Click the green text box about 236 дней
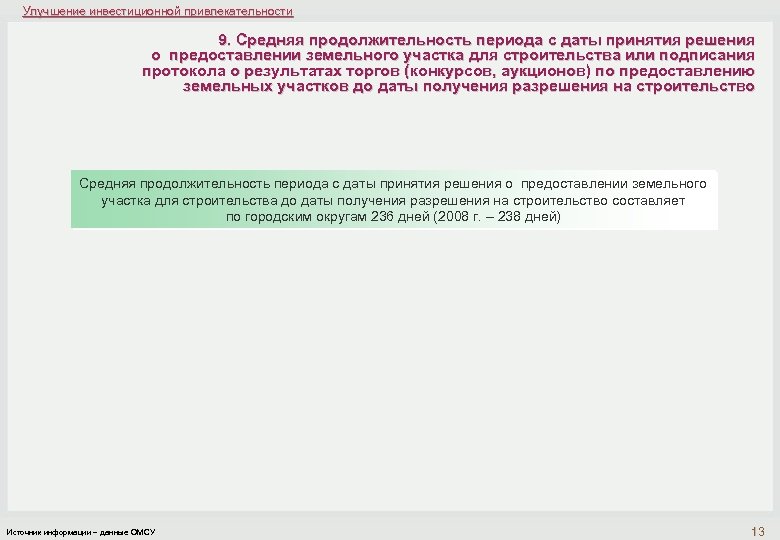 pos(394,199)
